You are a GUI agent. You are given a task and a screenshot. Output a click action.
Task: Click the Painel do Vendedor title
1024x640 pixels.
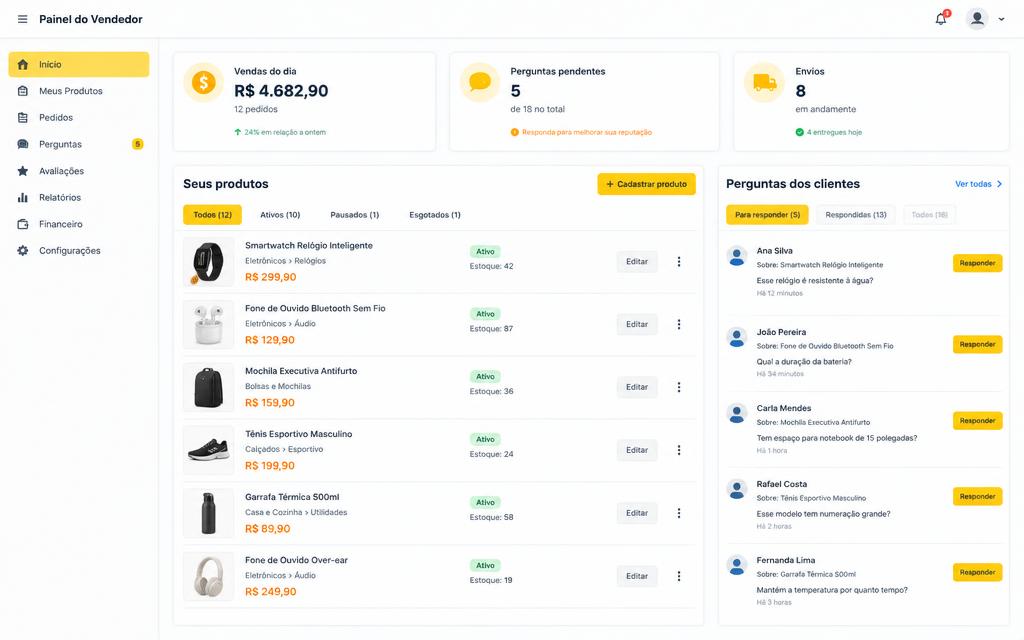pyautogui.click(x=91, y=19)
